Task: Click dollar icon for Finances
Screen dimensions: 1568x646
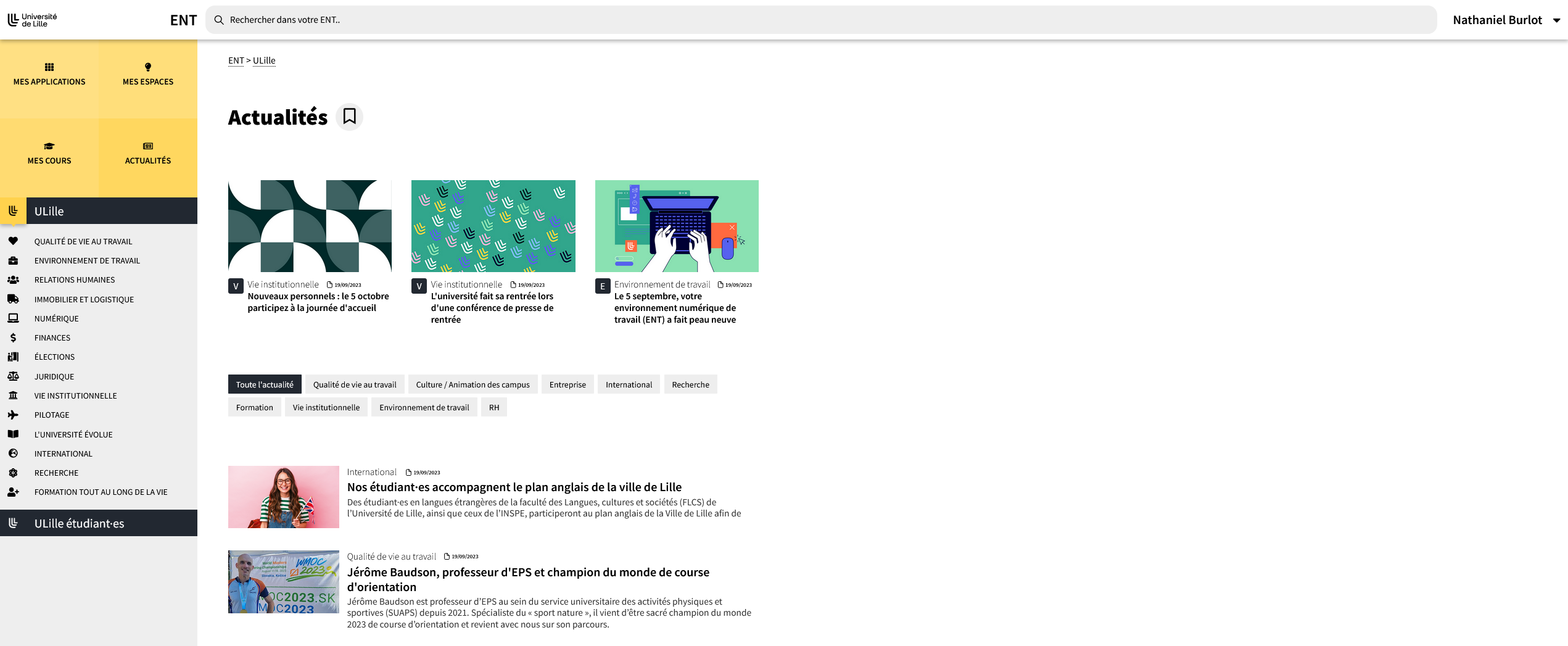Action: click(x=13, y=337)
